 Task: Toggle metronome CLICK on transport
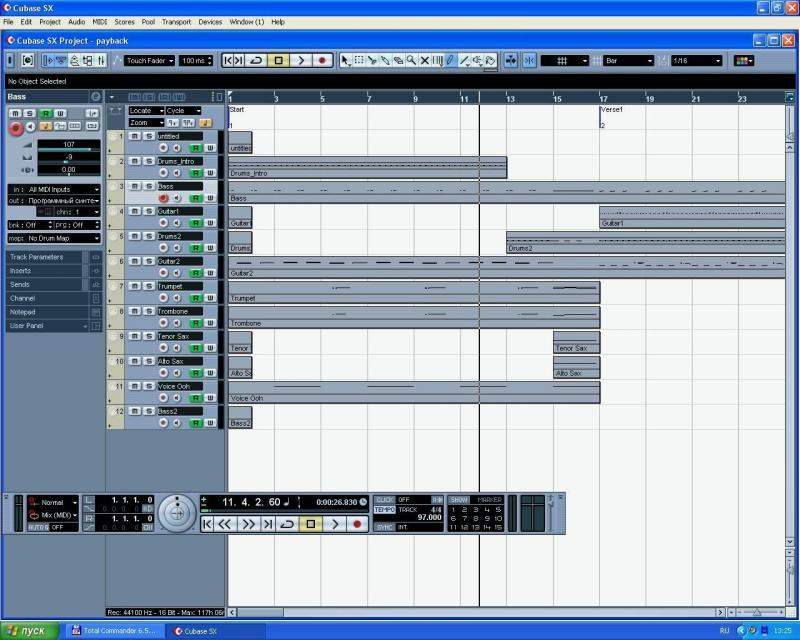coord(385,500)
